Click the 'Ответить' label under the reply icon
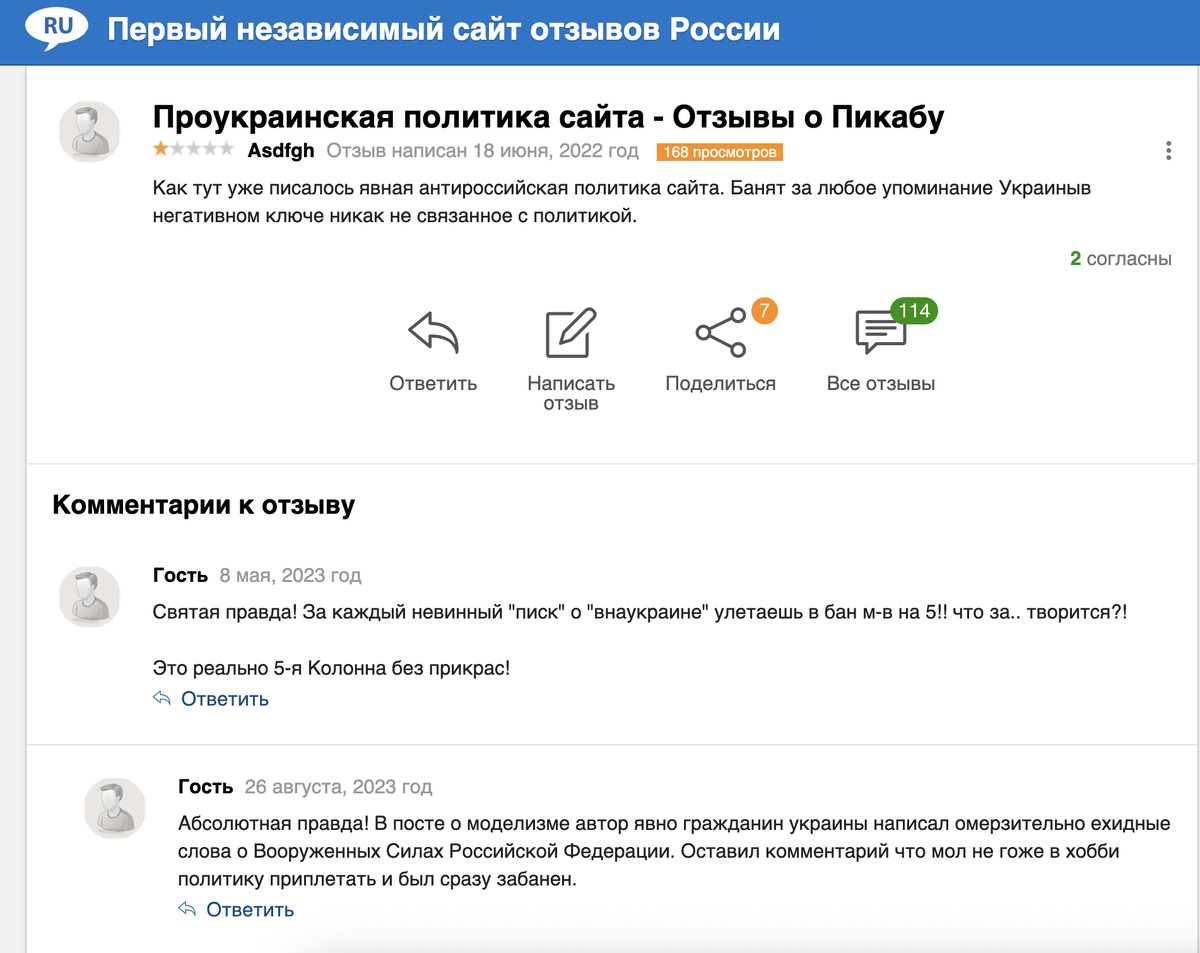The image size is (1200, 953). 433,384
